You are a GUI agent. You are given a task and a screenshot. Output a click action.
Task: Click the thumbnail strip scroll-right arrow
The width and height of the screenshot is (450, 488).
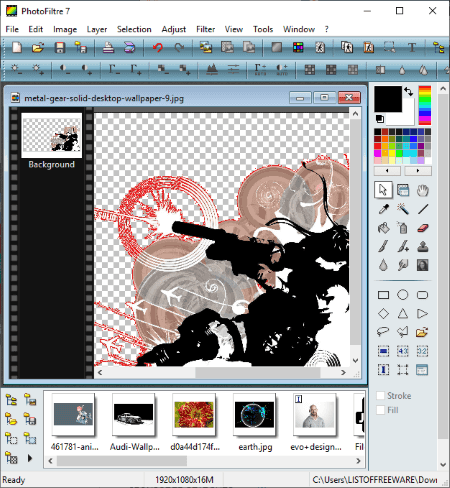359,461
